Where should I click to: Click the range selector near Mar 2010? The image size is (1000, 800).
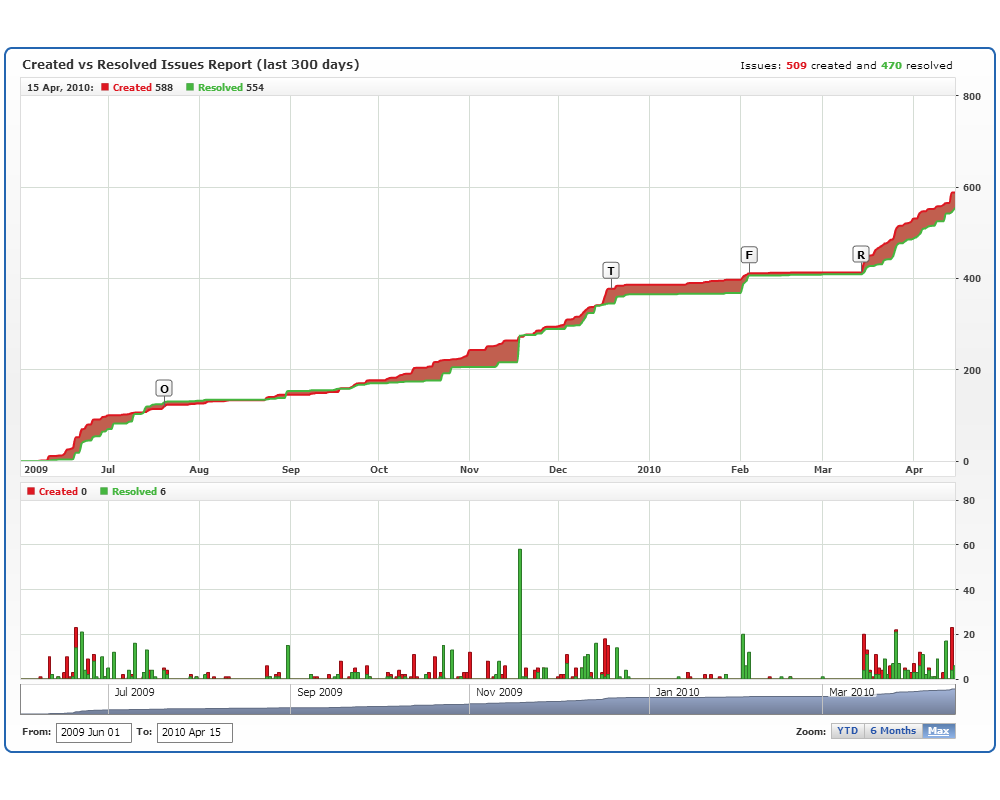tap(851, 698)
